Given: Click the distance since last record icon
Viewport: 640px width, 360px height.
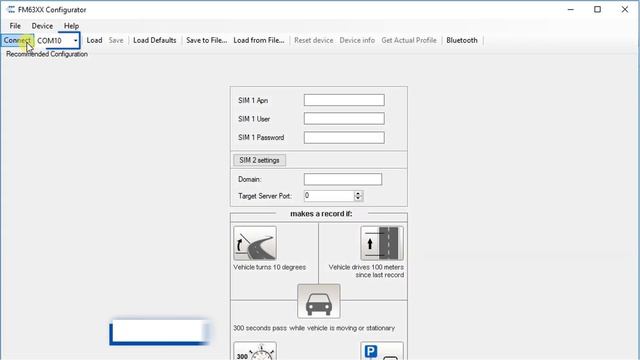Looking at the screenshot, I should (x=382, y=243).
